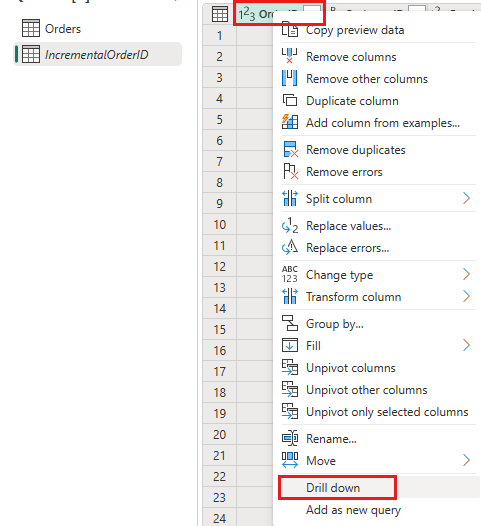
Task: Select Replace values... menu entry
Action: click(378, 226)
